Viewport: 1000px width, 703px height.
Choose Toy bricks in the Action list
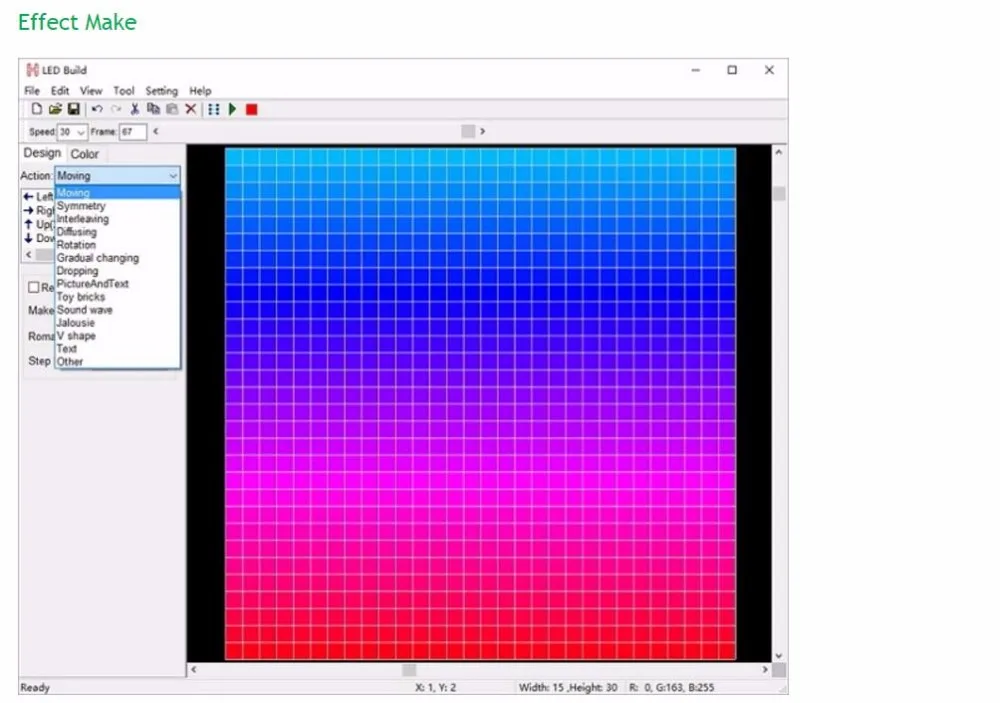point(117,297)
